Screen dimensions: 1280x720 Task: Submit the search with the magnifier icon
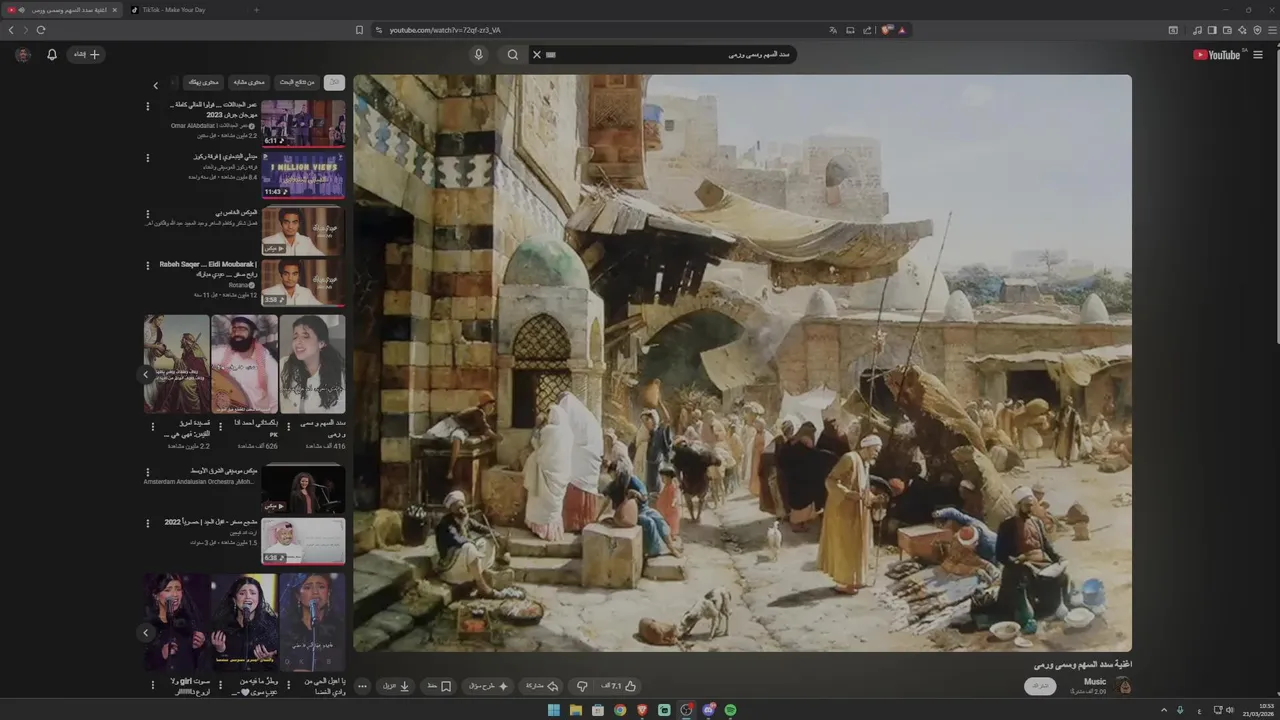pyautogui.click(x=513, y=55)
